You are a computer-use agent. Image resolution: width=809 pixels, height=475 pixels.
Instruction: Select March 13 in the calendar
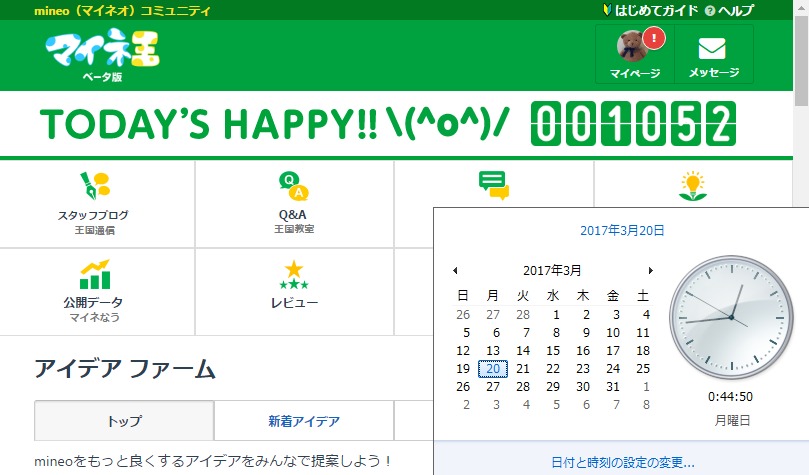pyautogui.click(x=493, y=351)
